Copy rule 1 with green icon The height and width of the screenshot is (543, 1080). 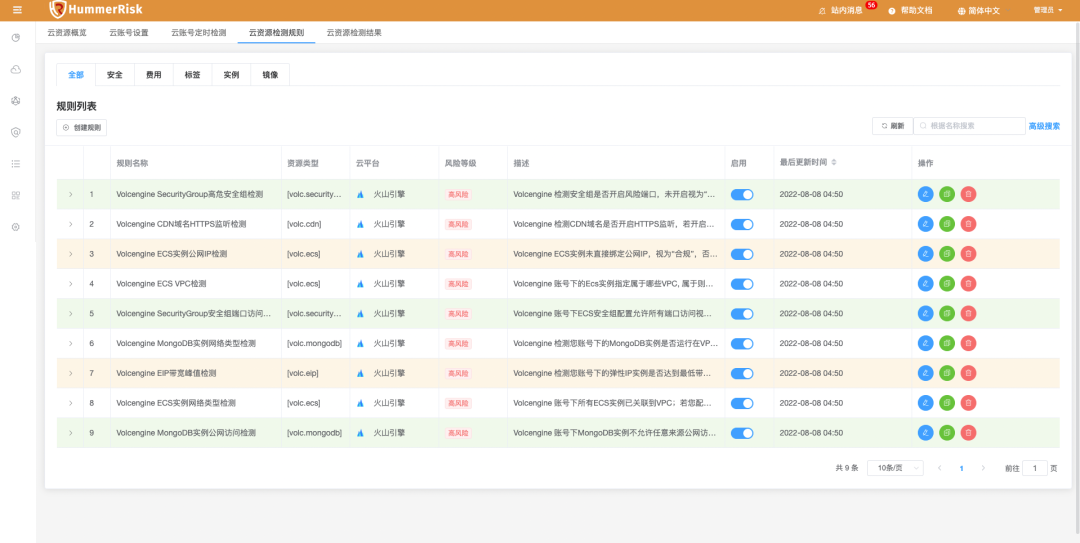(947, 194)
